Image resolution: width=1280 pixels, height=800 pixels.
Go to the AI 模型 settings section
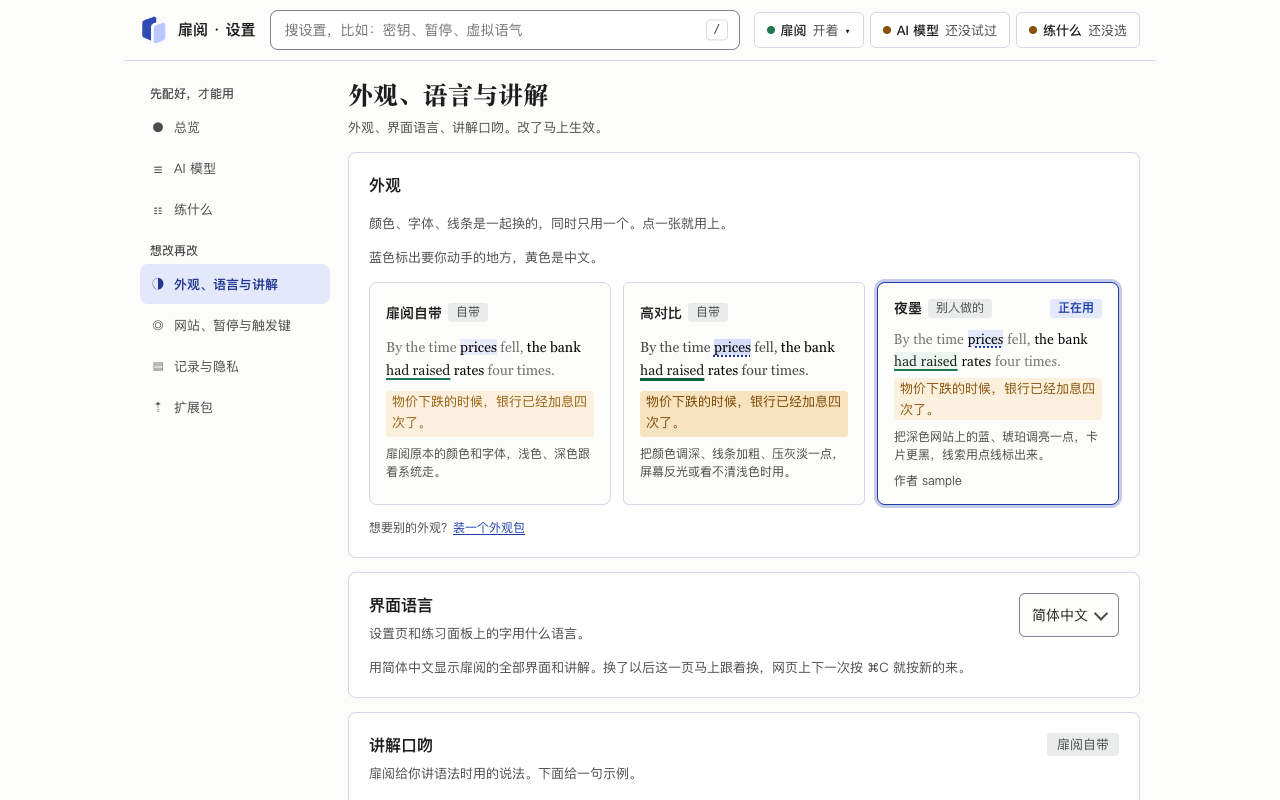click(x=235, y=169)
